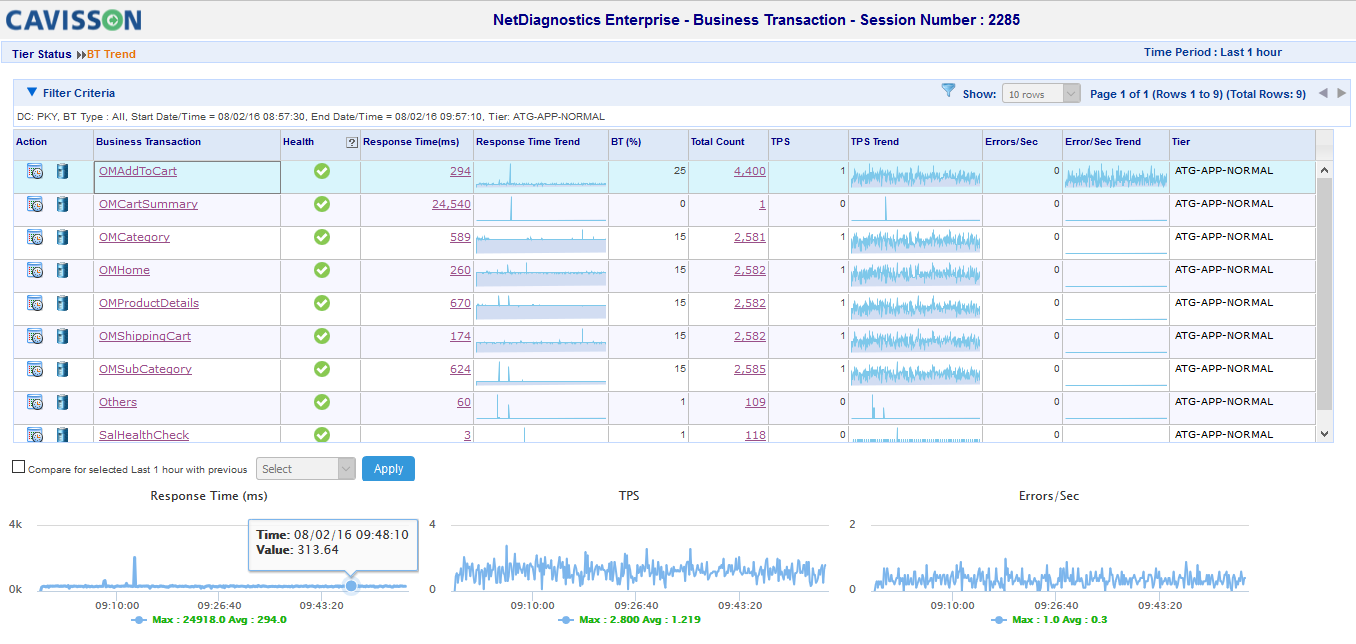Click the clock-window action icon for OMAddToCart
1356x644 pixels.
[x=35, y=172]
